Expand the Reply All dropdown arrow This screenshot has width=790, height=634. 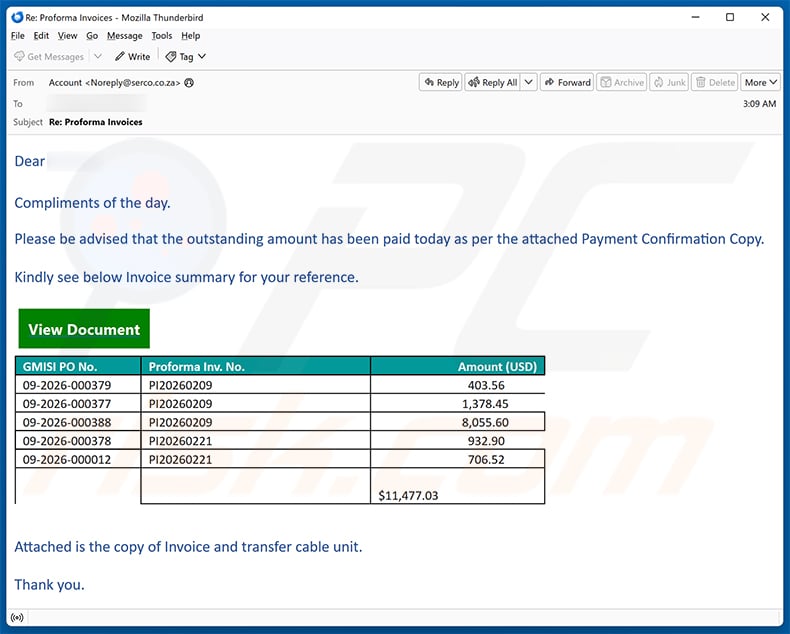click(x=528, y=82)
